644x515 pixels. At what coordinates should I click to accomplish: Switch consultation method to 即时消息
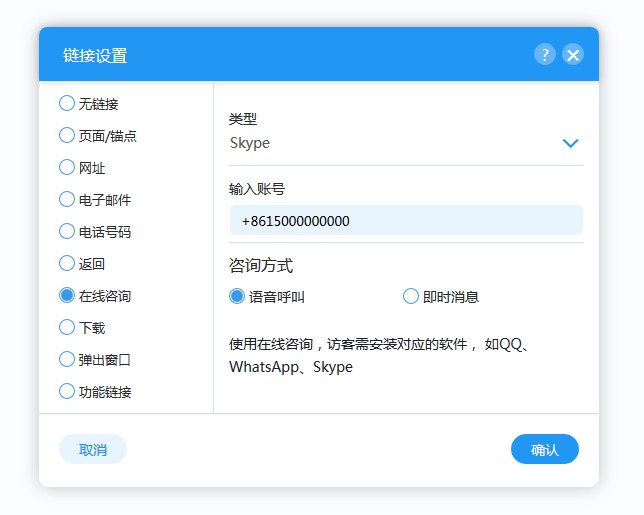click(411, 296)
